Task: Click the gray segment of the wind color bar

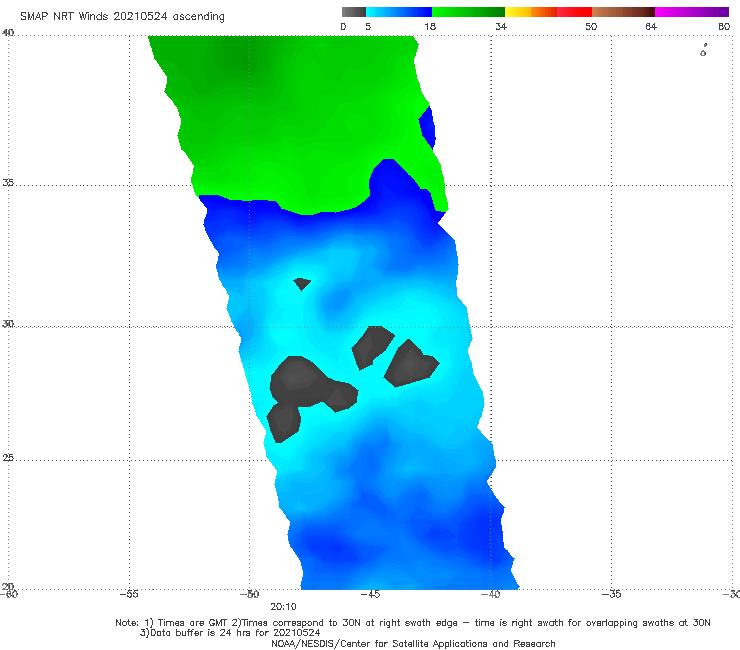Action: pyautogui.click(x=353, y=12)
